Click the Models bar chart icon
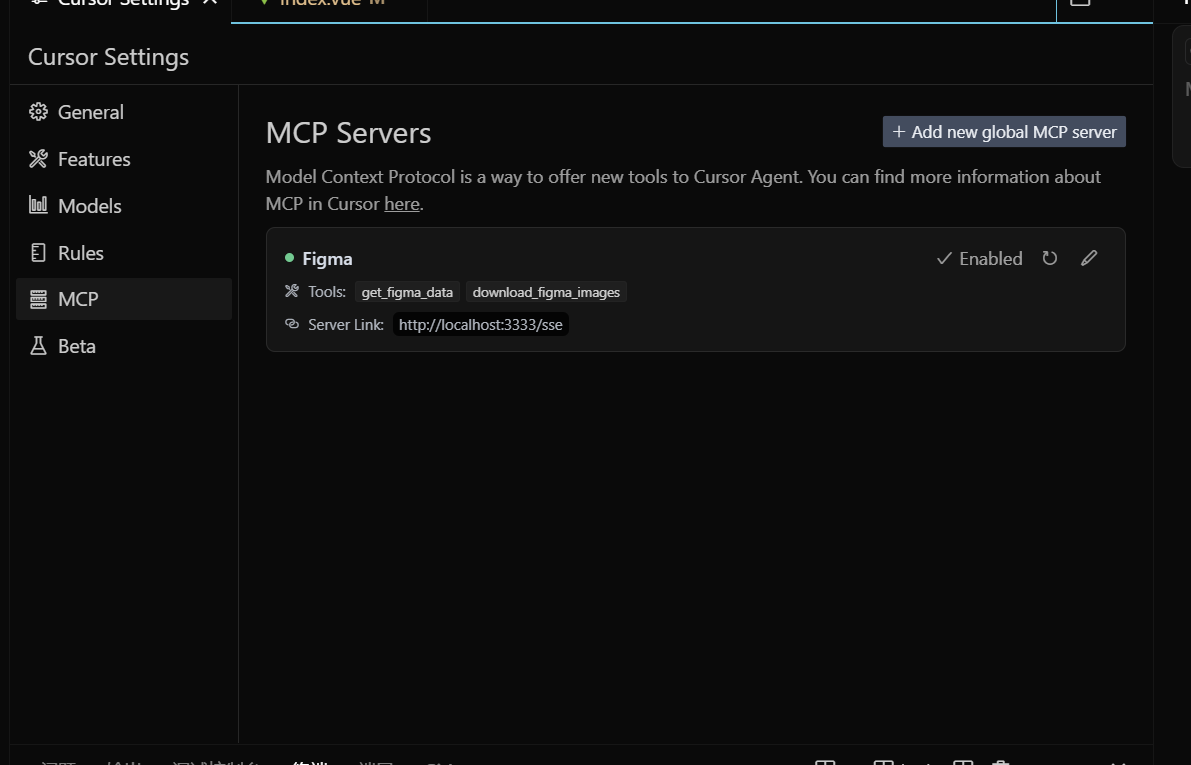Screen dimensions: 1191x765 (38, 205)
